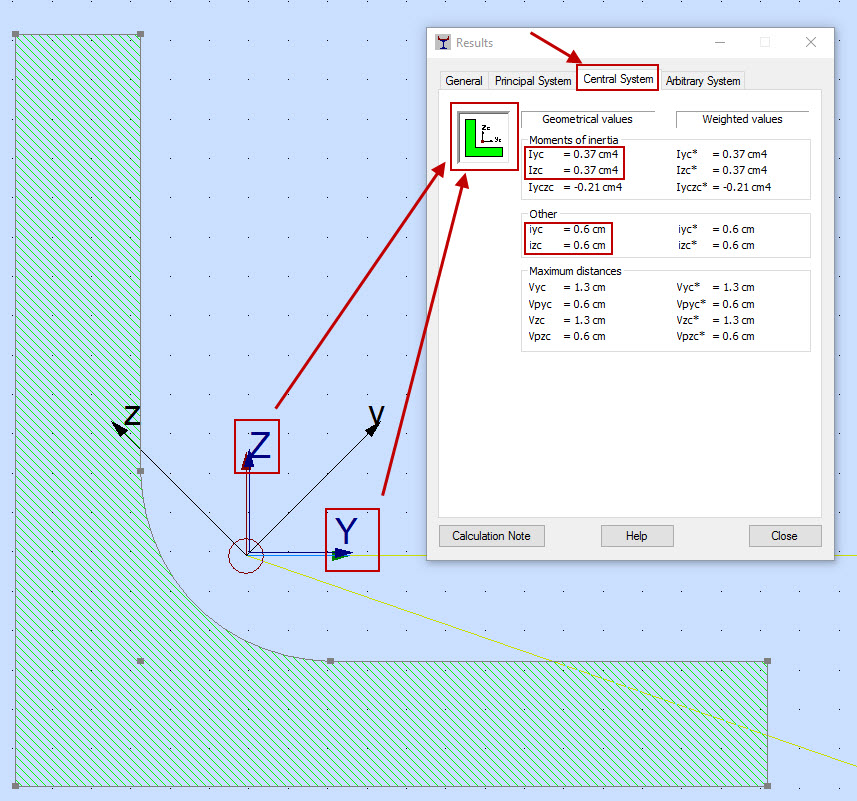Screen dimensions: 857x801
Task: Open the Principal System tab
Action: click(532, 80)
